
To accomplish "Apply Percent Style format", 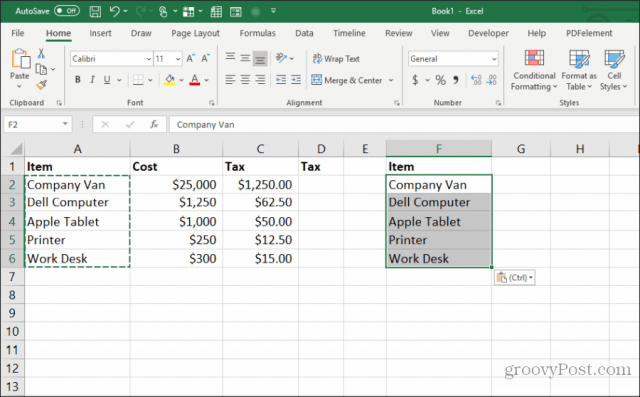I will (440, 80).
